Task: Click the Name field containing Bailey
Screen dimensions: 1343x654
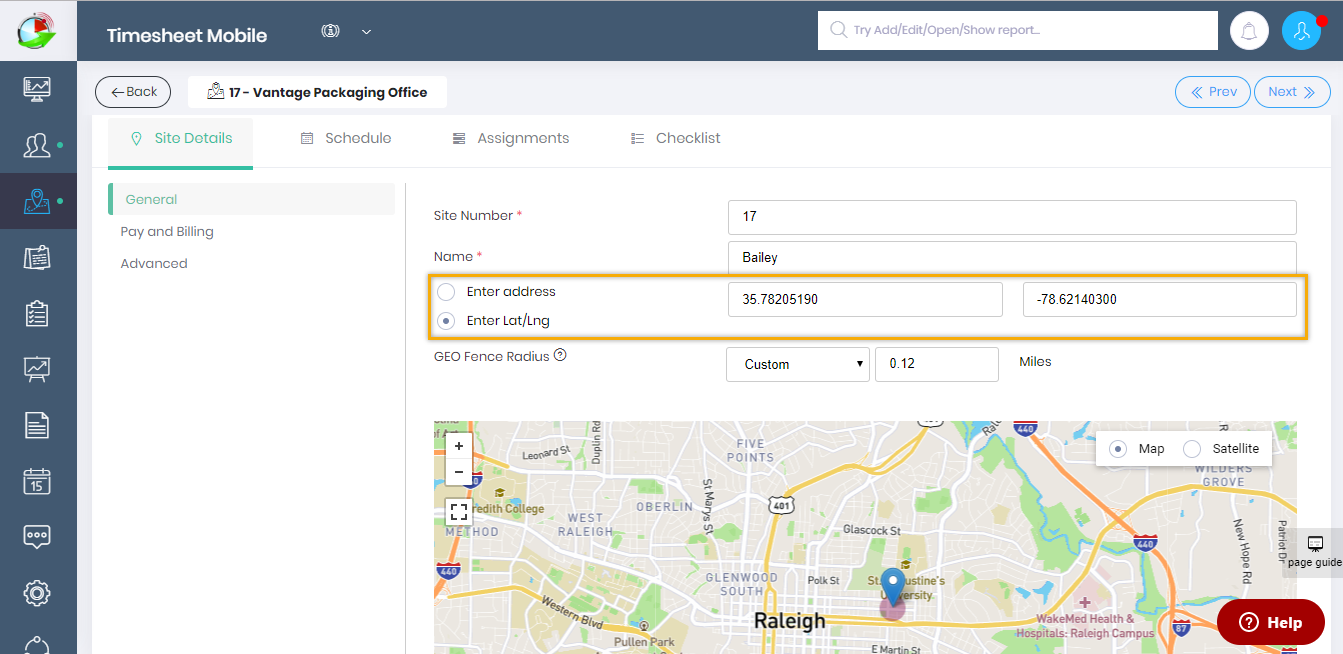Action: pyautogui.click(x=1012, y=257)
